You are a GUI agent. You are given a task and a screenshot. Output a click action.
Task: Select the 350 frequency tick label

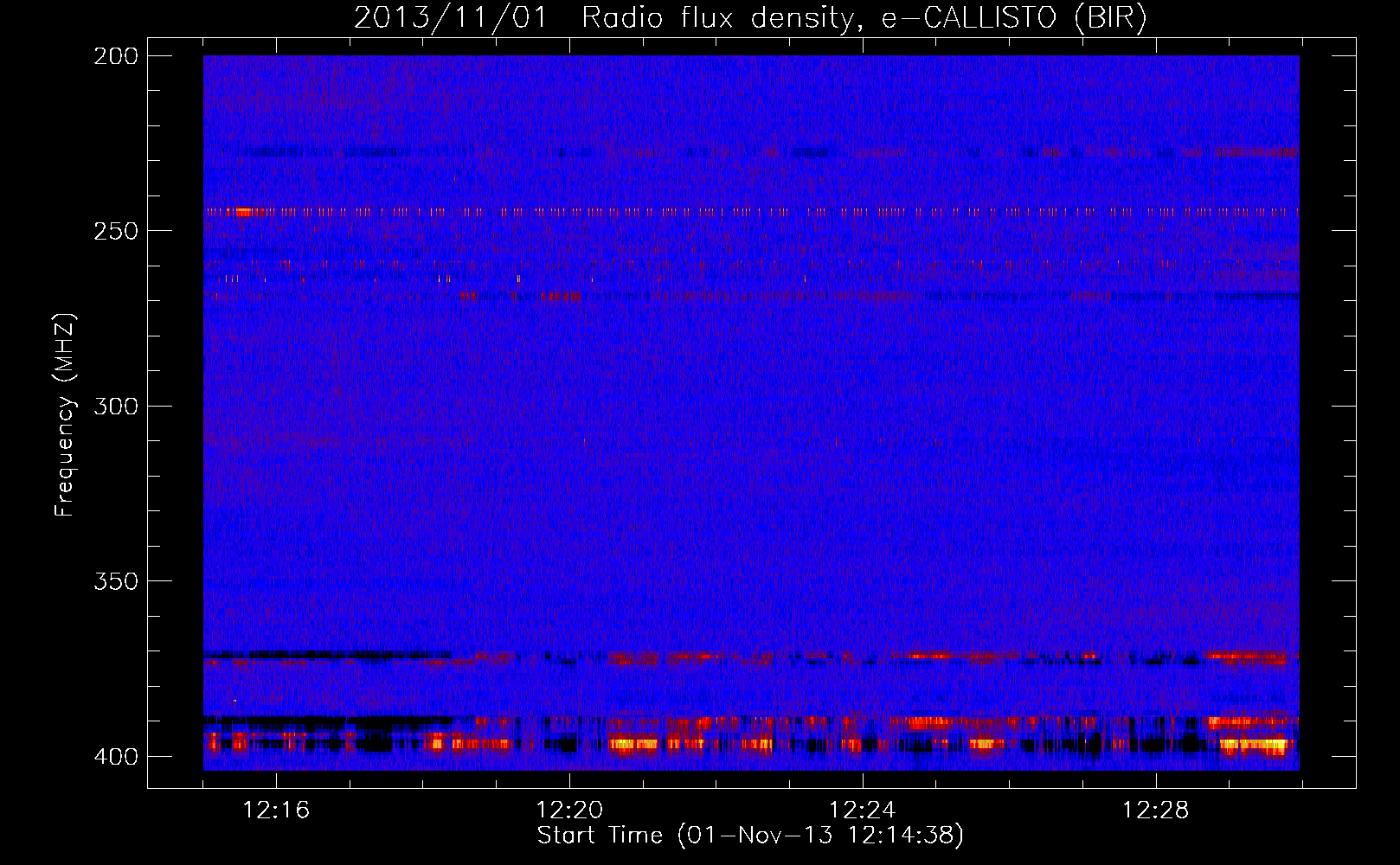(116, 581)
